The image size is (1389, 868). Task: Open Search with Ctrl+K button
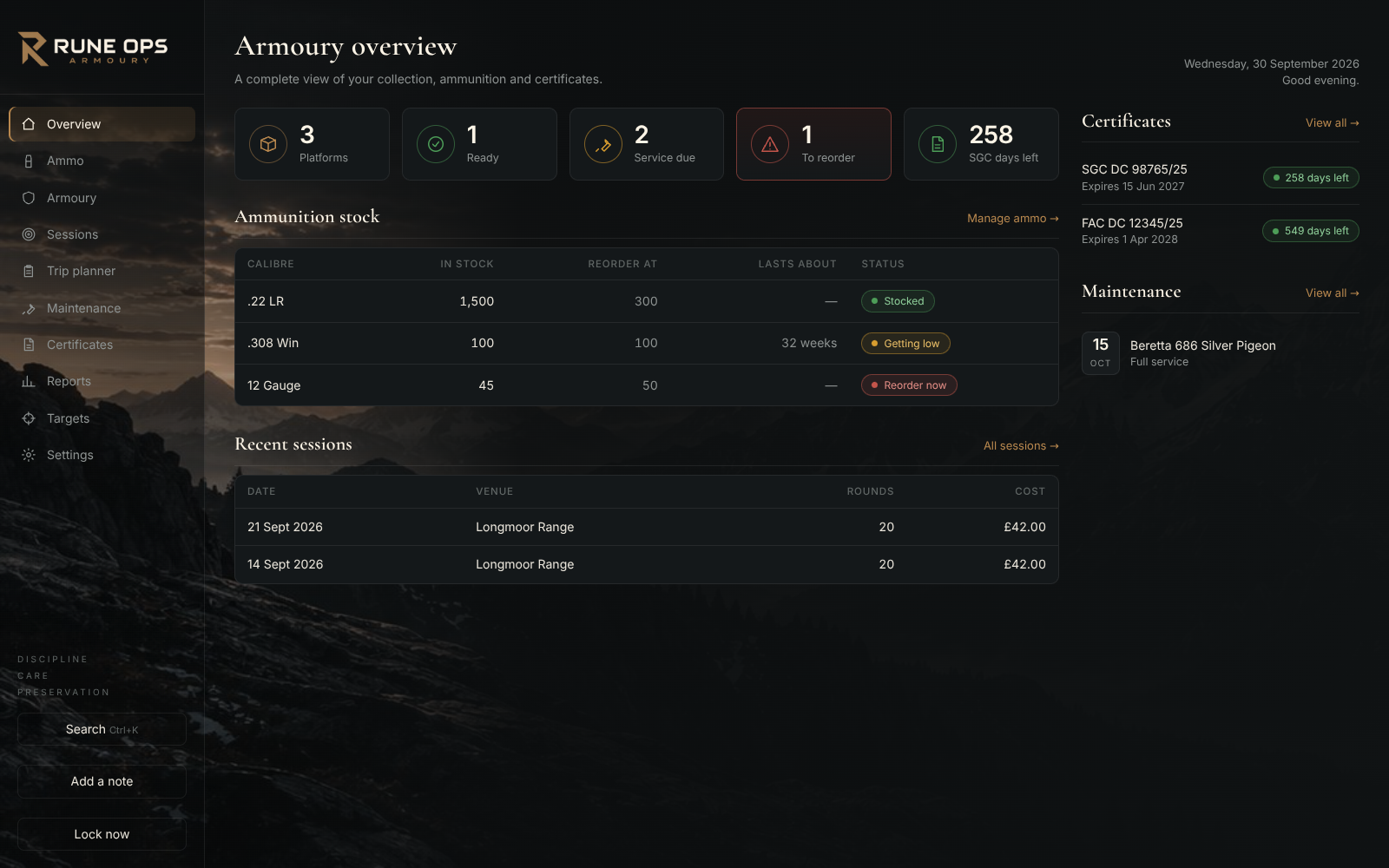[x=102, y=729]
